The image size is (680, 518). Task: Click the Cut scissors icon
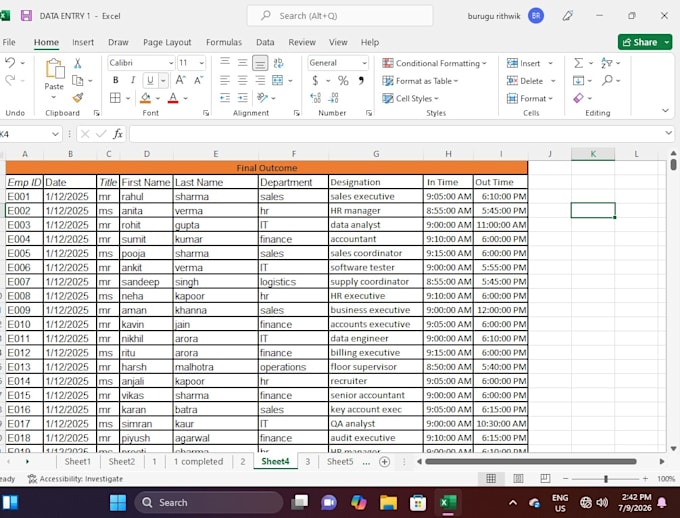pos(78,63)
